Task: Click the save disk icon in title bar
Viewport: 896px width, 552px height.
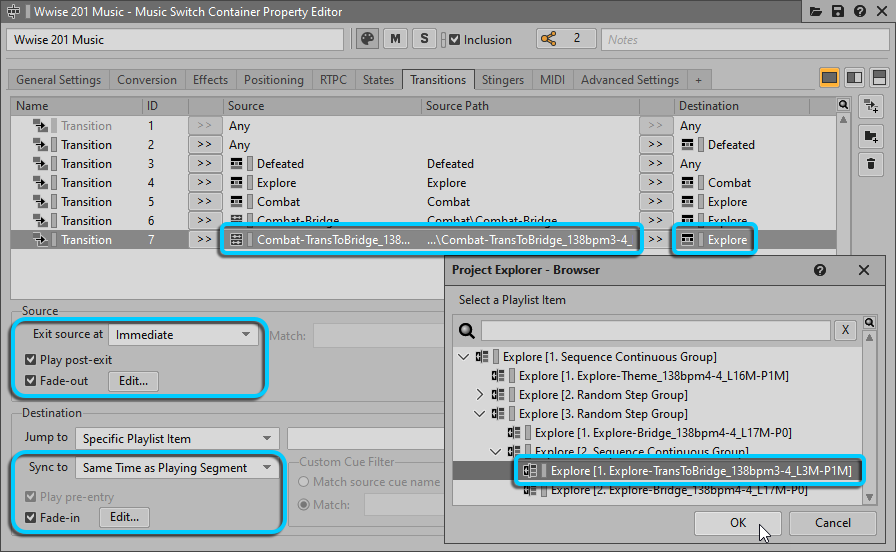Action: pos(838,11)
